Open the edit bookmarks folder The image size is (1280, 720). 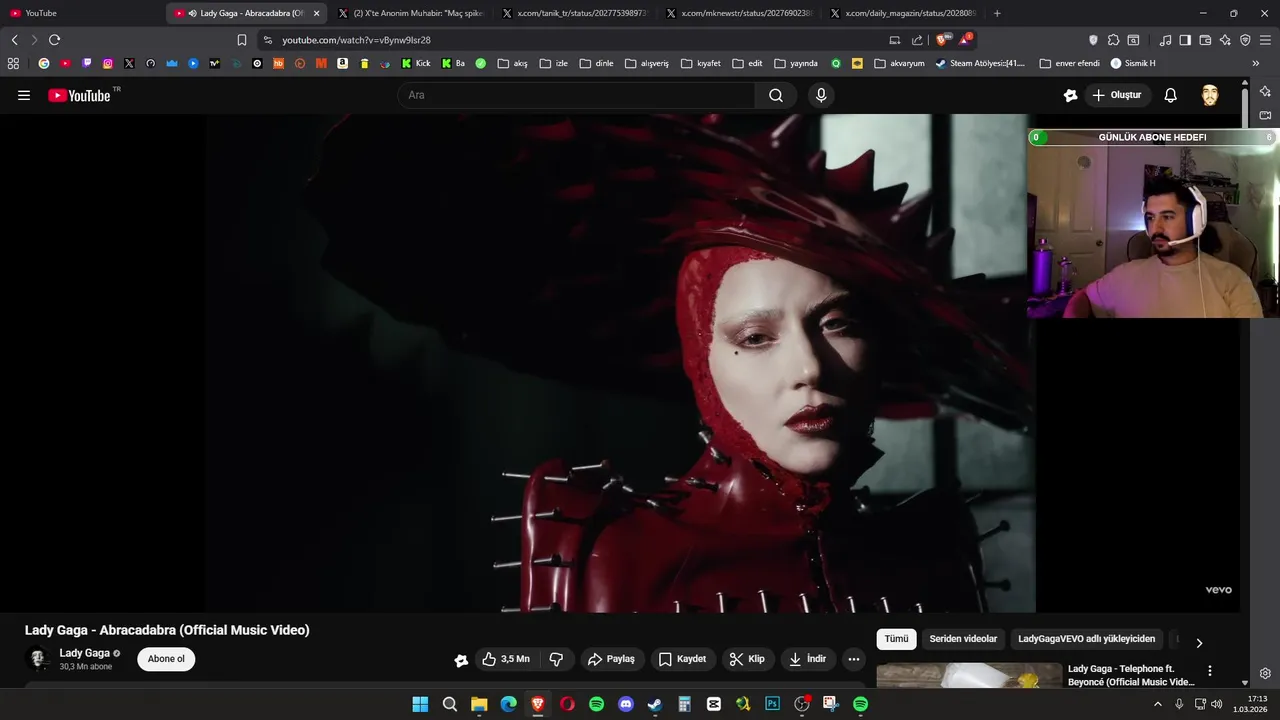(x=747, y=63)
